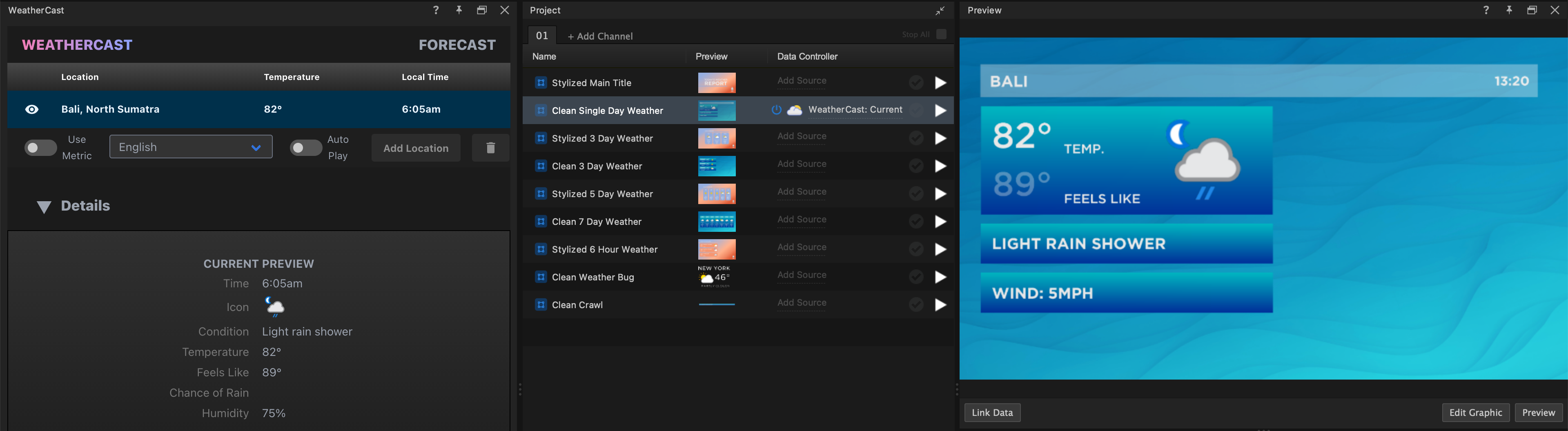Click the Stylized 5 Day Weather thumbnail

coord(717,193)
